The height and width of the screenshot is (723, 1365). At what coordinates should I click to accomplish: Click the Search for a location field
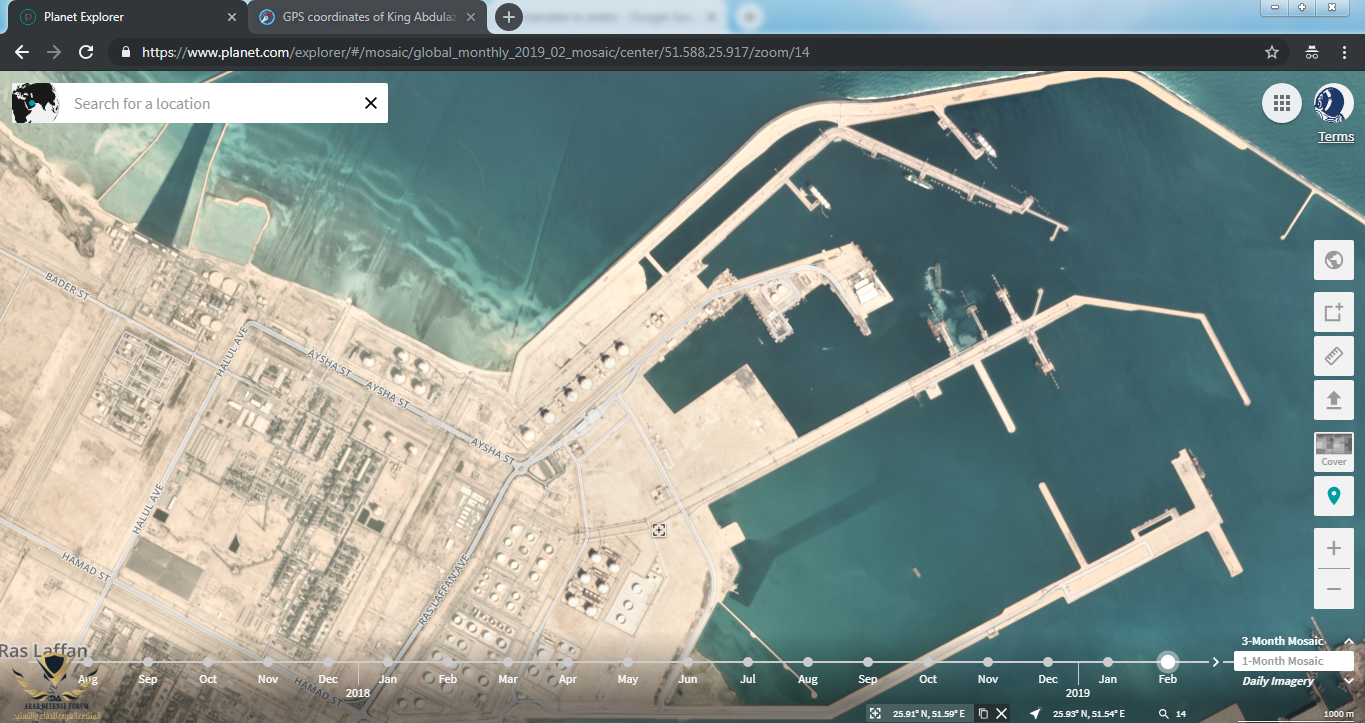[210, 103]
